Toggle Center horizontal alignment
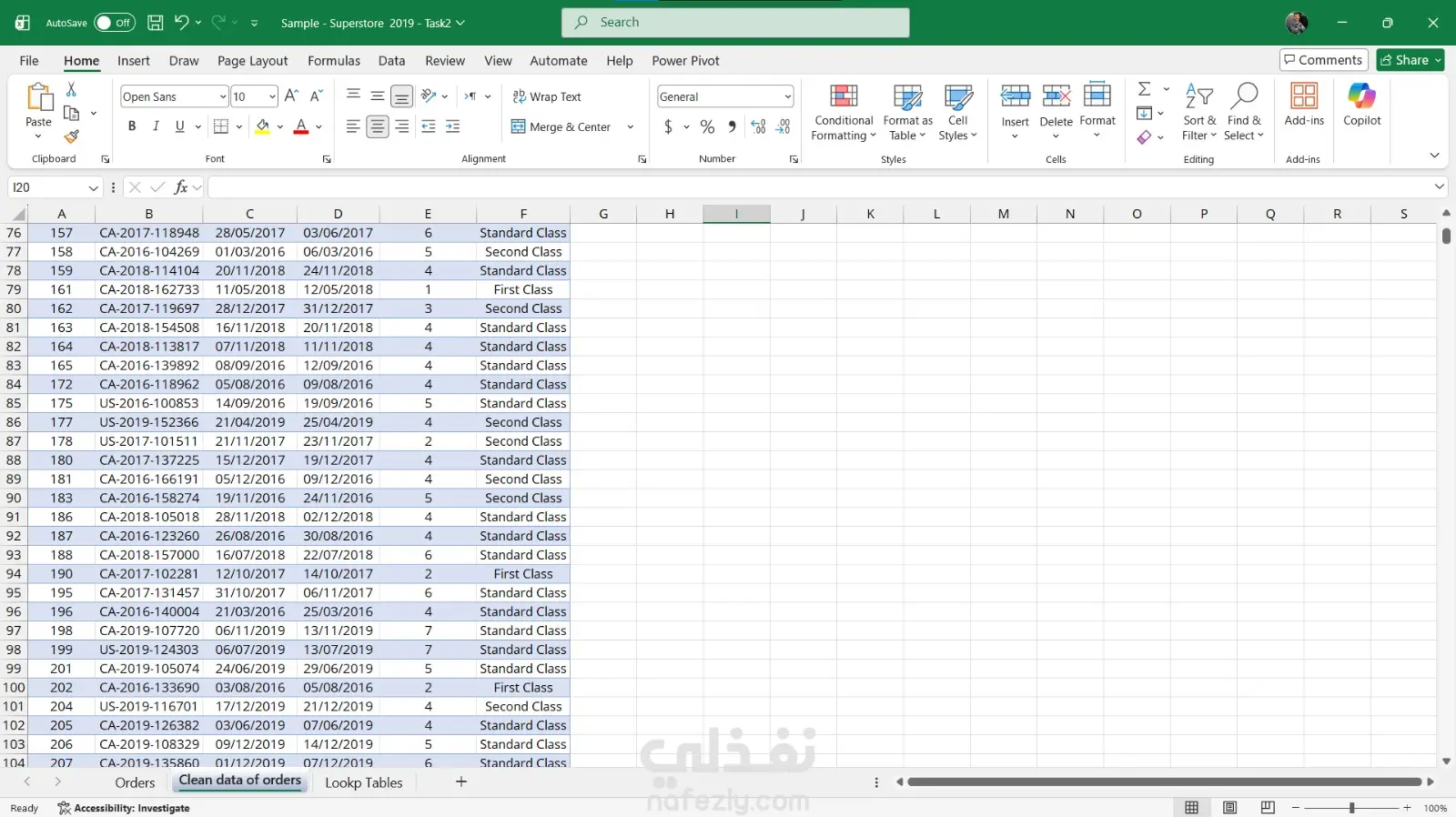1456x817 pixels. 377,126
